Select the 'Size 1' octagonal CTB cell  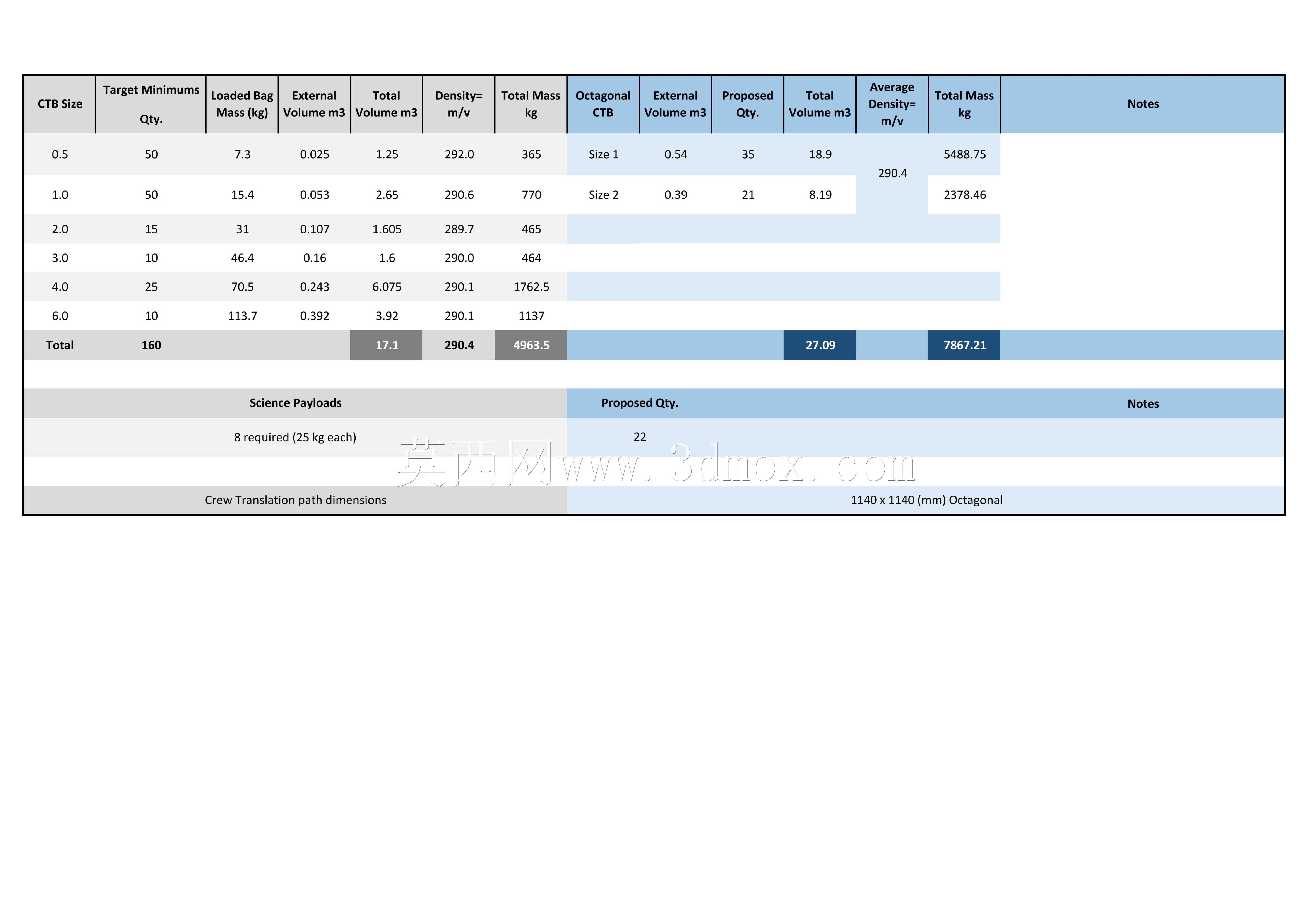[603, 154]
